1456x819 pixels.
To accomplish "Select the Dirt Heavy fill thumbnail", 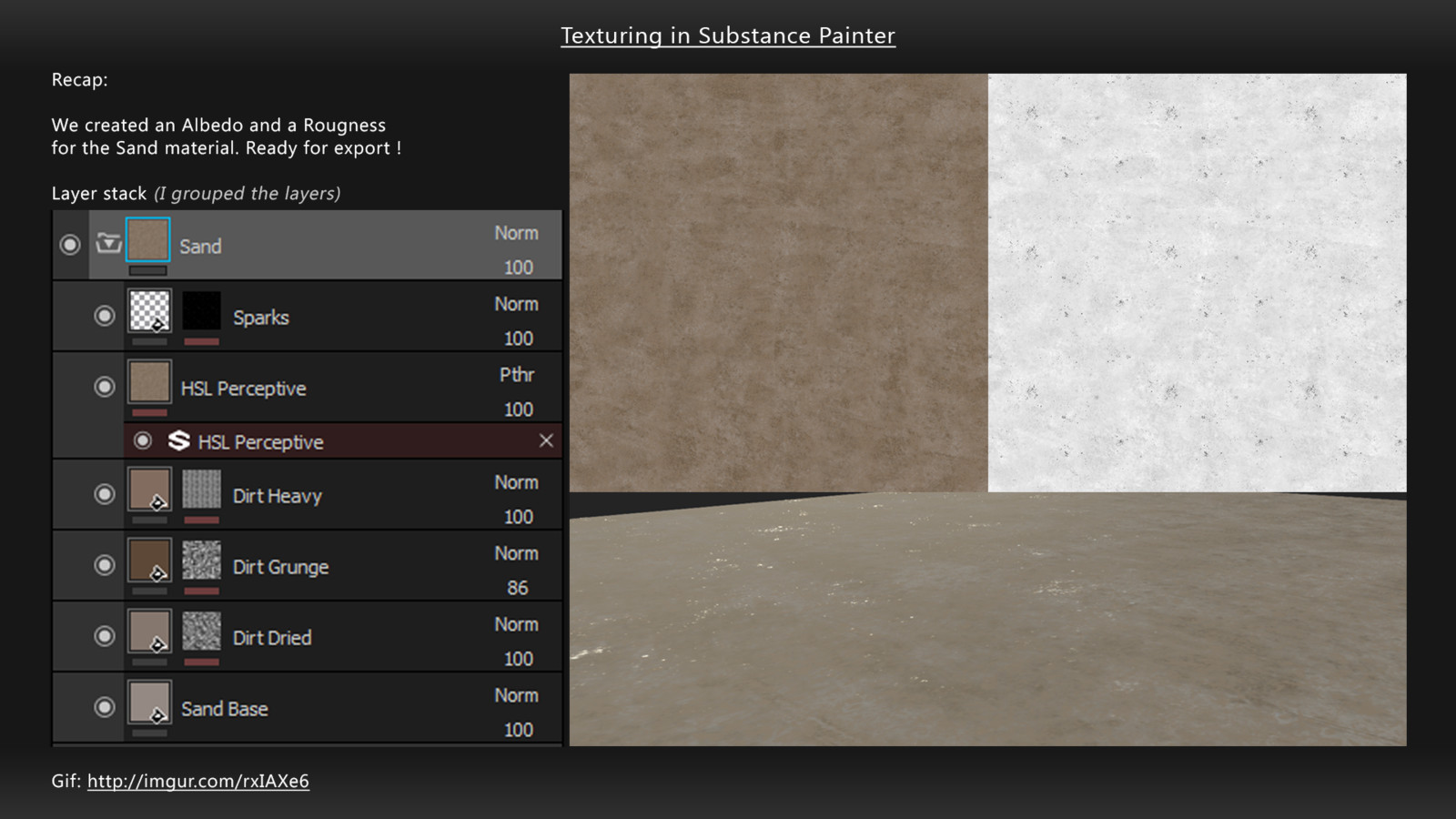I will [149, 490].
